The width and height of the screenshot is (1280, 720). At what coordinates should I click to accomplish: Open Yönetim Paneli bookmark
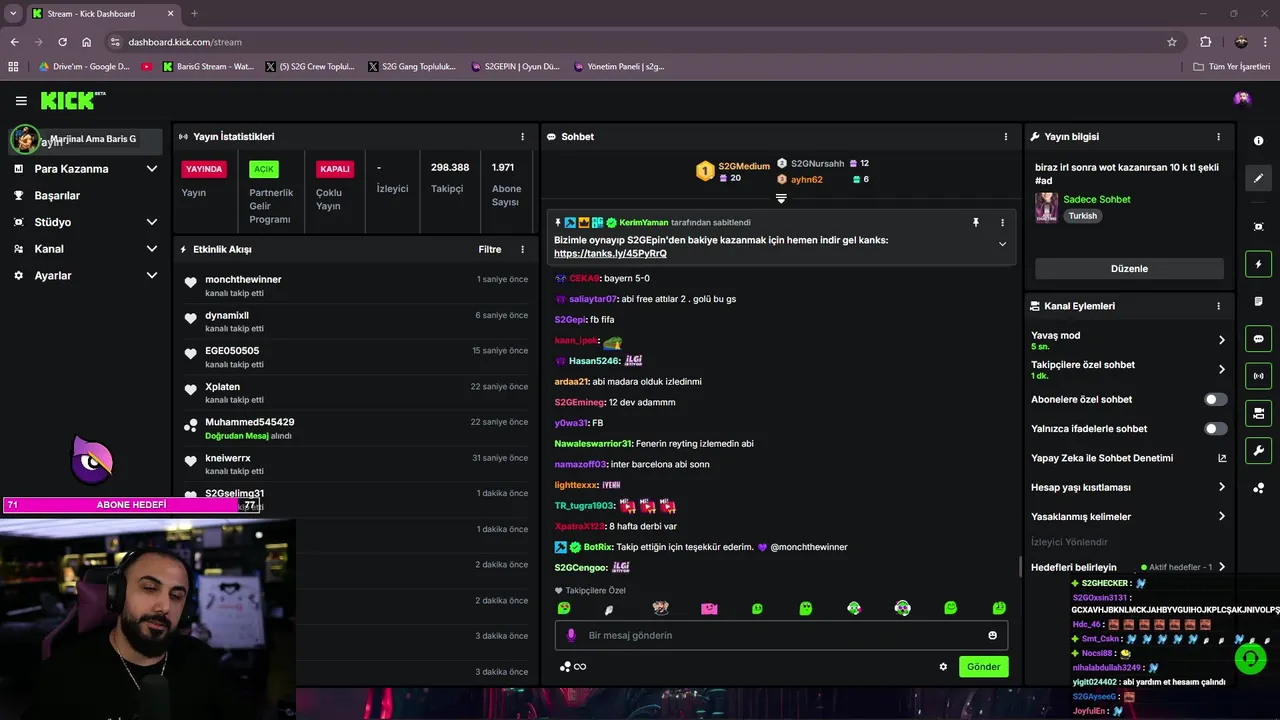619,67
